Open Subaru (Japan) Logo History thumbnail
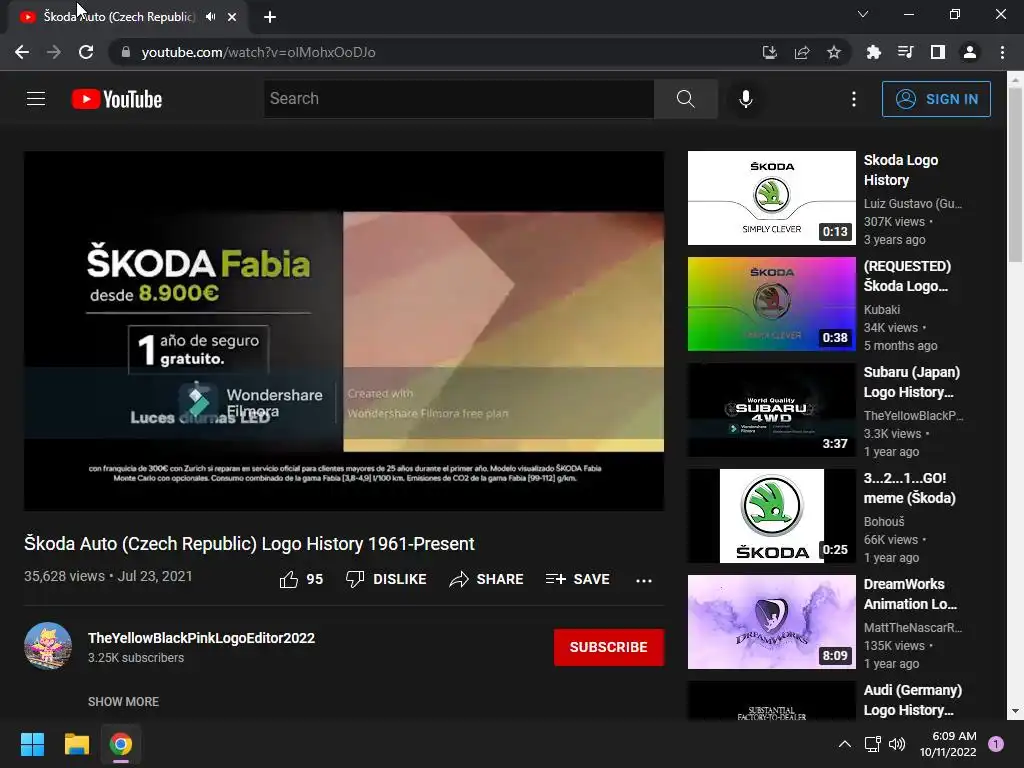The width and height of the screenshot is (1024, 768). coord(771,410)
